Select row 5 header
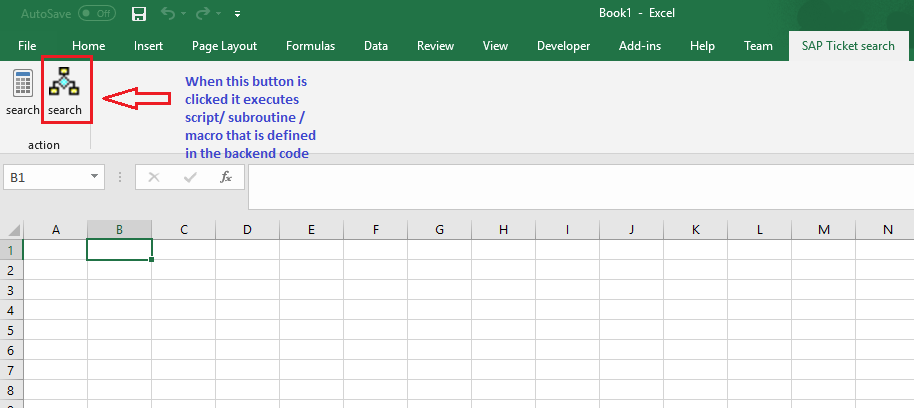The width and height of the screenshot is (914, 408). coord(11,330)
